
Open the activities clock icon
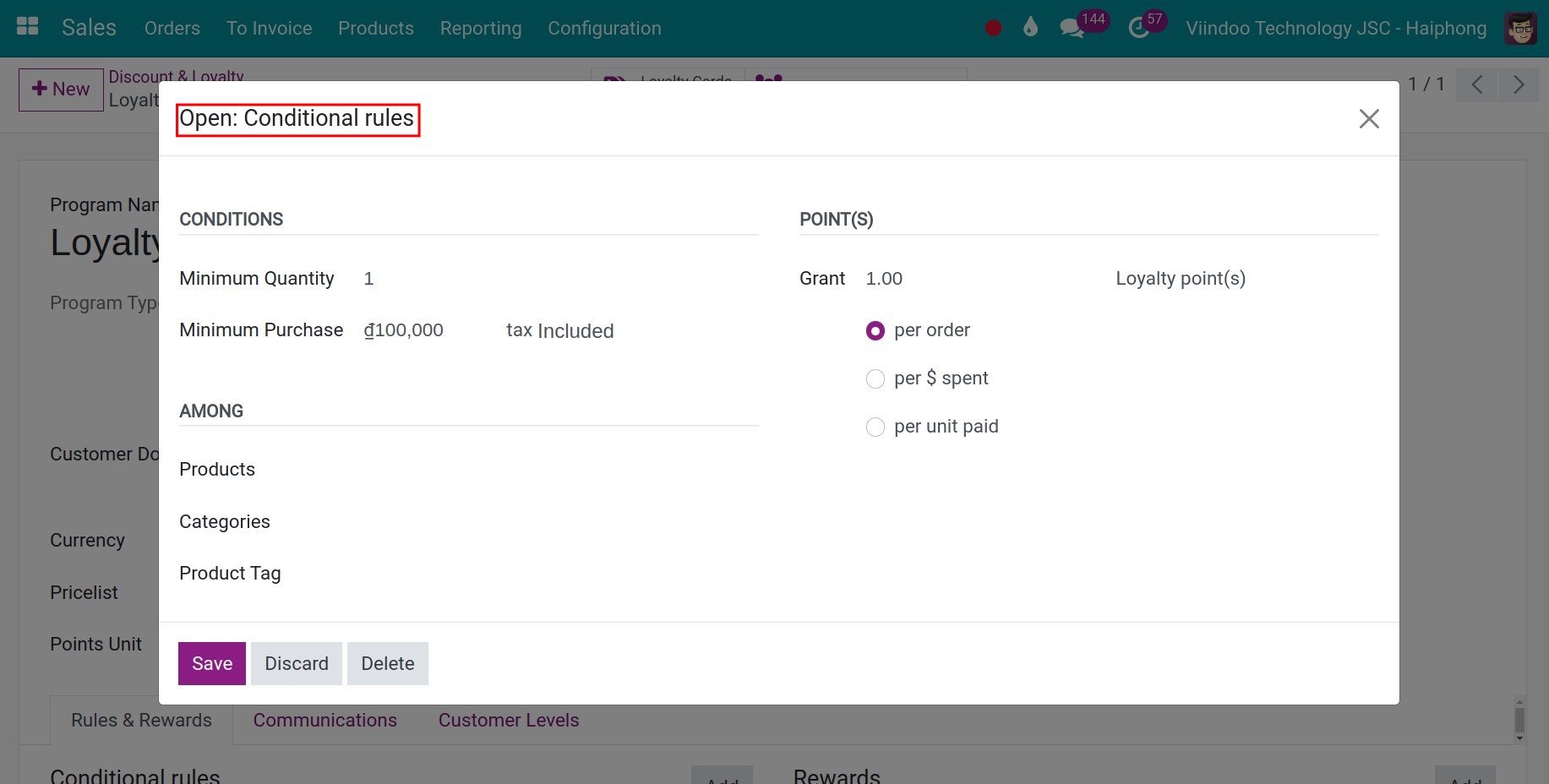click(x=1138, y=28)
